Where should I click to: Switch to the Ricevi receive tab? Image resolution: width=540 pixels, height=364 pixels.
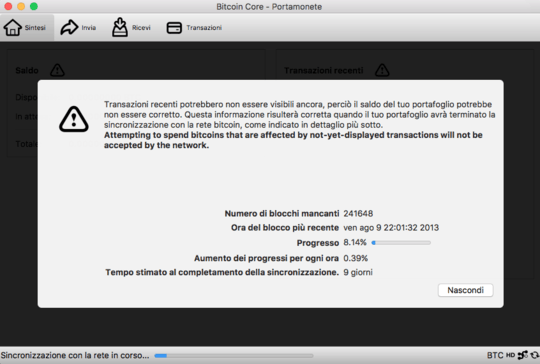point(132,28)
